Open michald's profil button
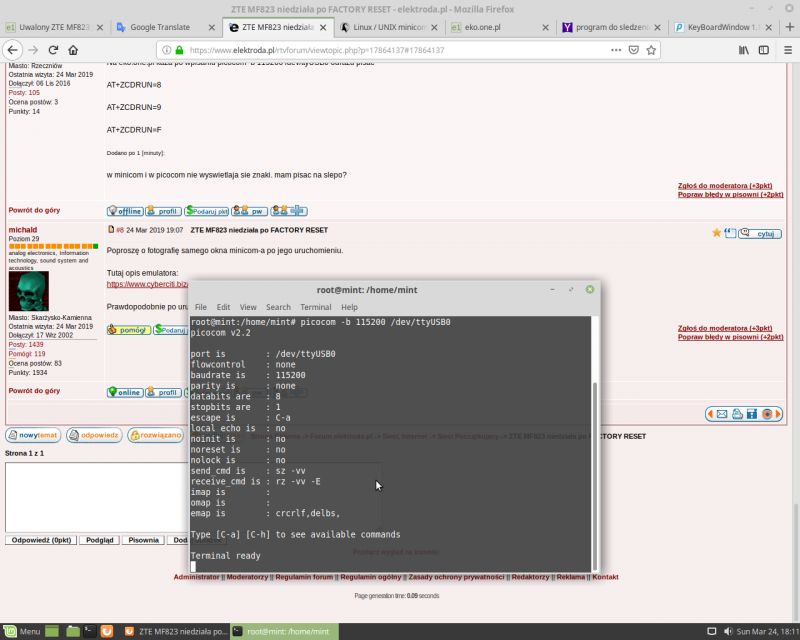 pos(163,392)
